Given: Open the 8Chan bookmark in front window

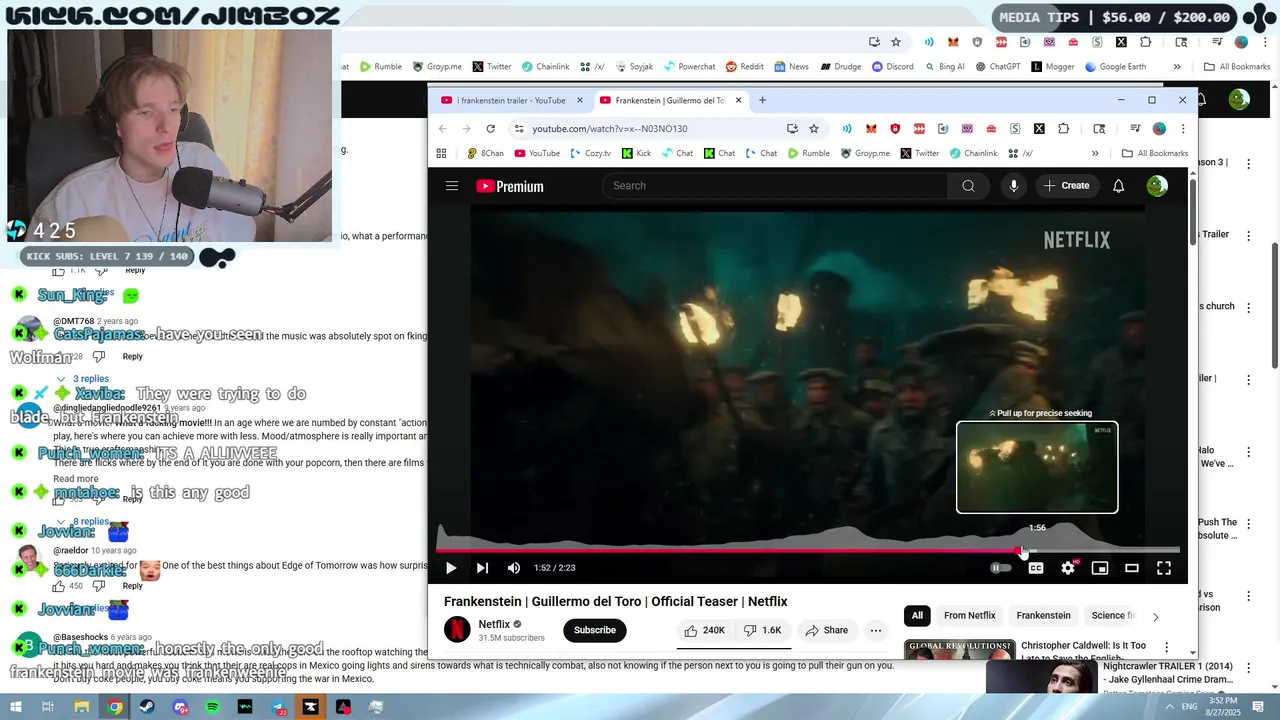Looking at the screenshot, I should [x=485, y=153].
